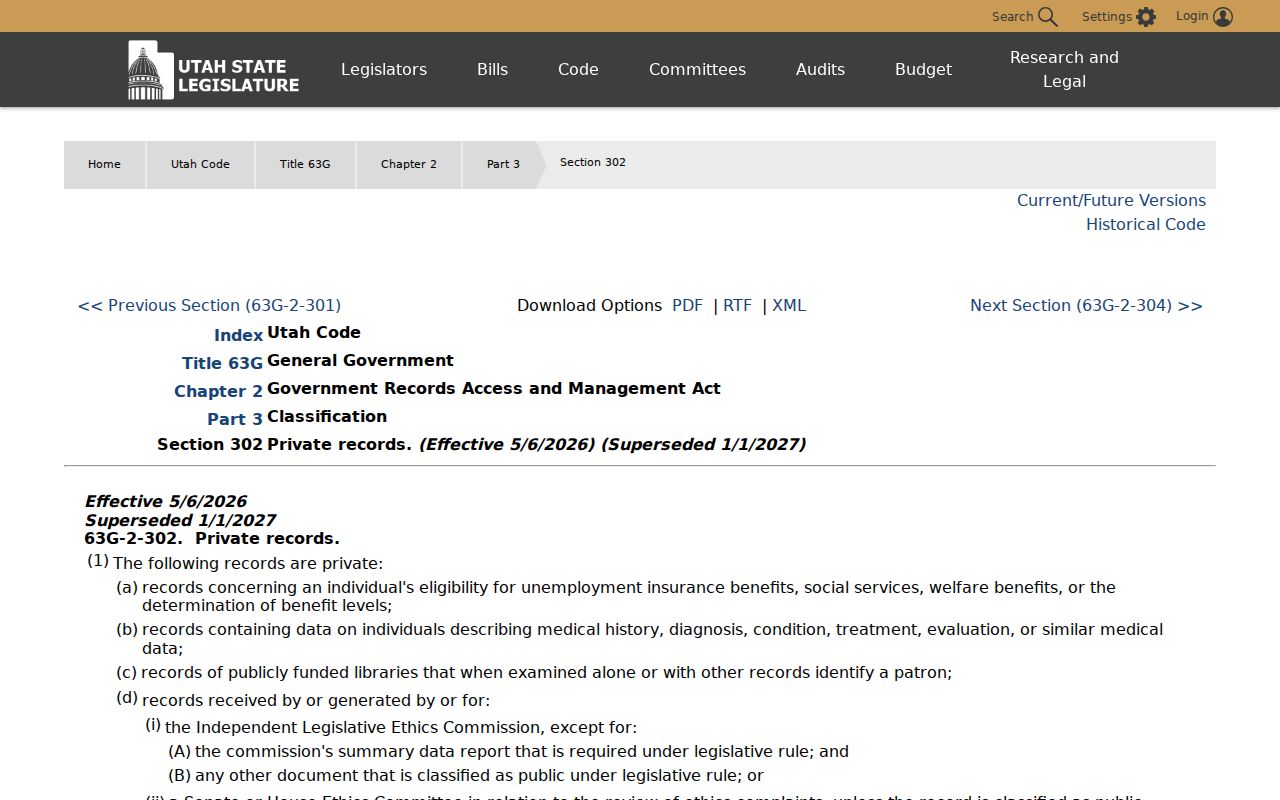The image size is (1280, 800).
Task: Open the Legislators menu
Action: pos(384,69)
